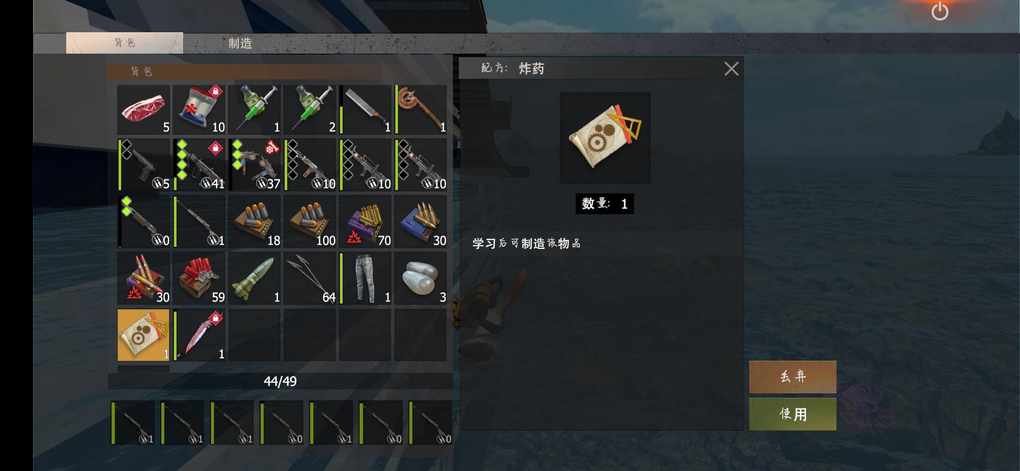
Task: Select the rocket item with quantity 1
Action: point(254,278)
